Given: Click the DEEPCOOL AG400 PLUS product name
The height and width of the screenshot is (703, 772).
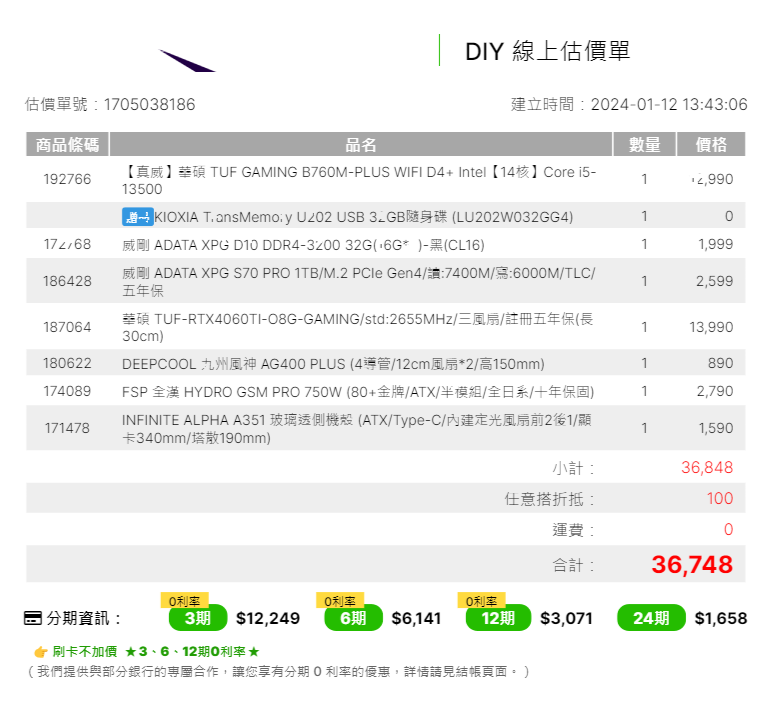Looking at the screenshot, I should (333, 364).
